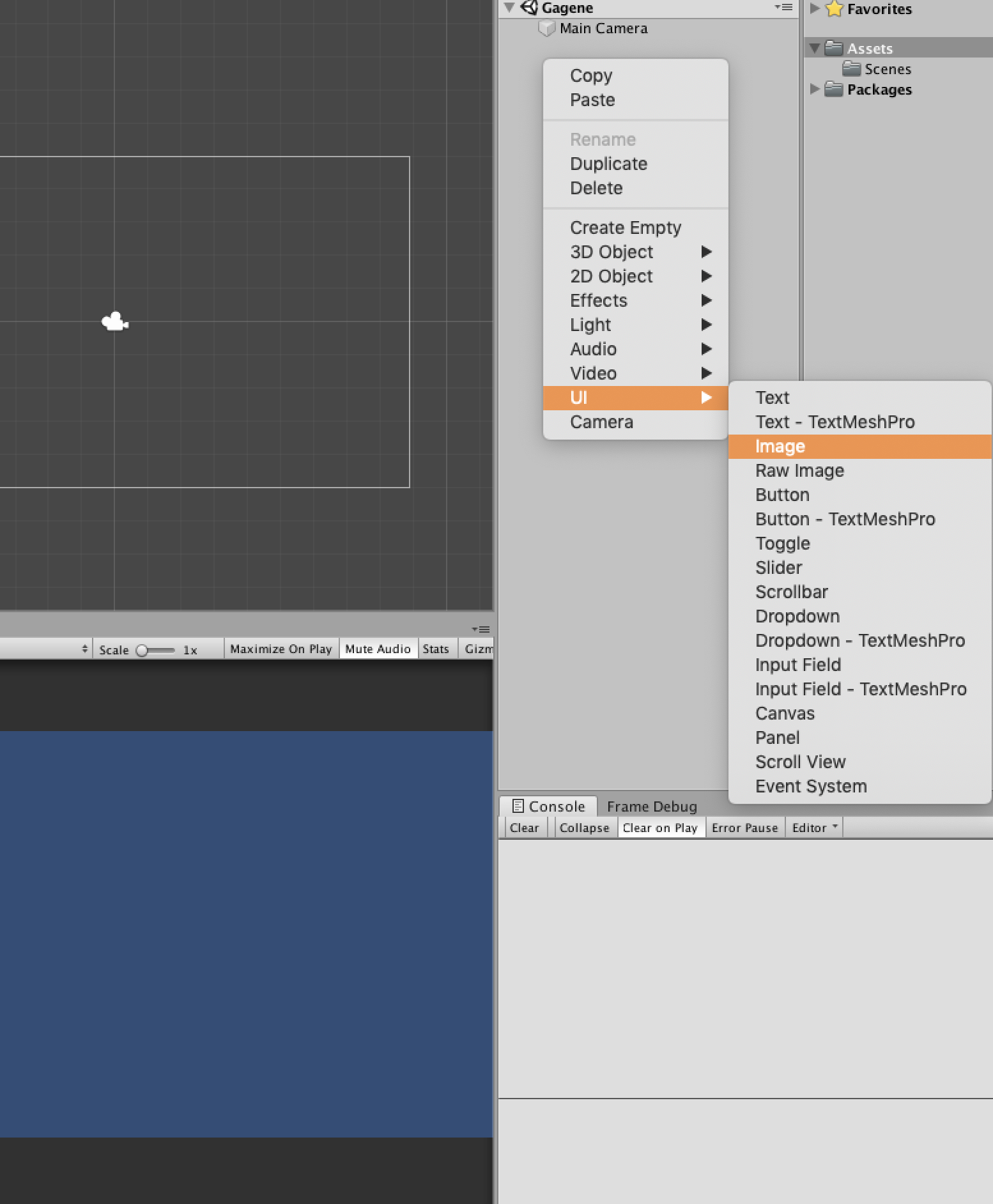Click the Main Camera cube icon
The width and height of the screenshot is (993, 1204).
pyautogui.click(x=546, y=28)
